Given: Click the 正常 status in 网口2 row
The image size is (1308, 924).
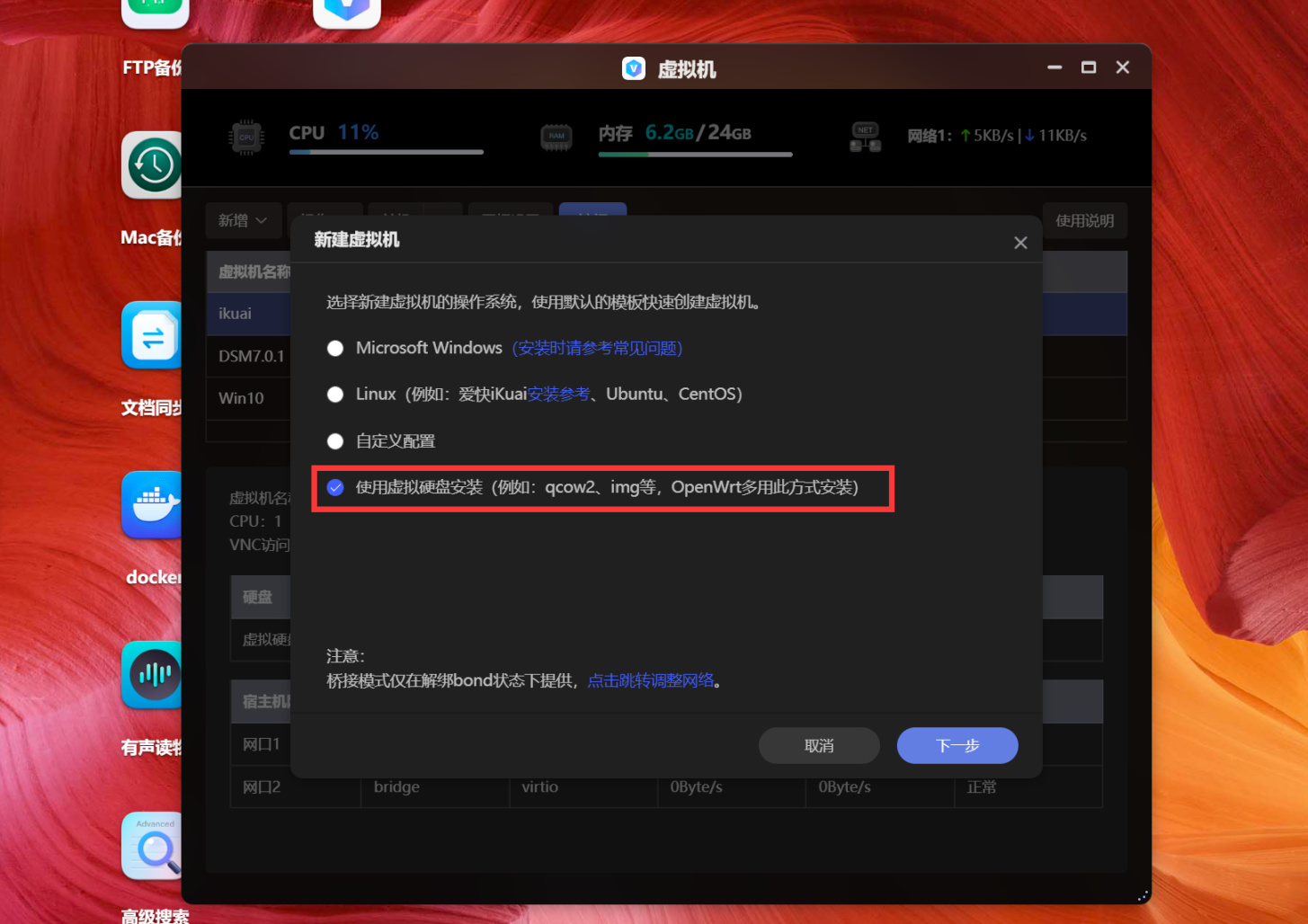Looking at the screenshot, I should [982, 787].
